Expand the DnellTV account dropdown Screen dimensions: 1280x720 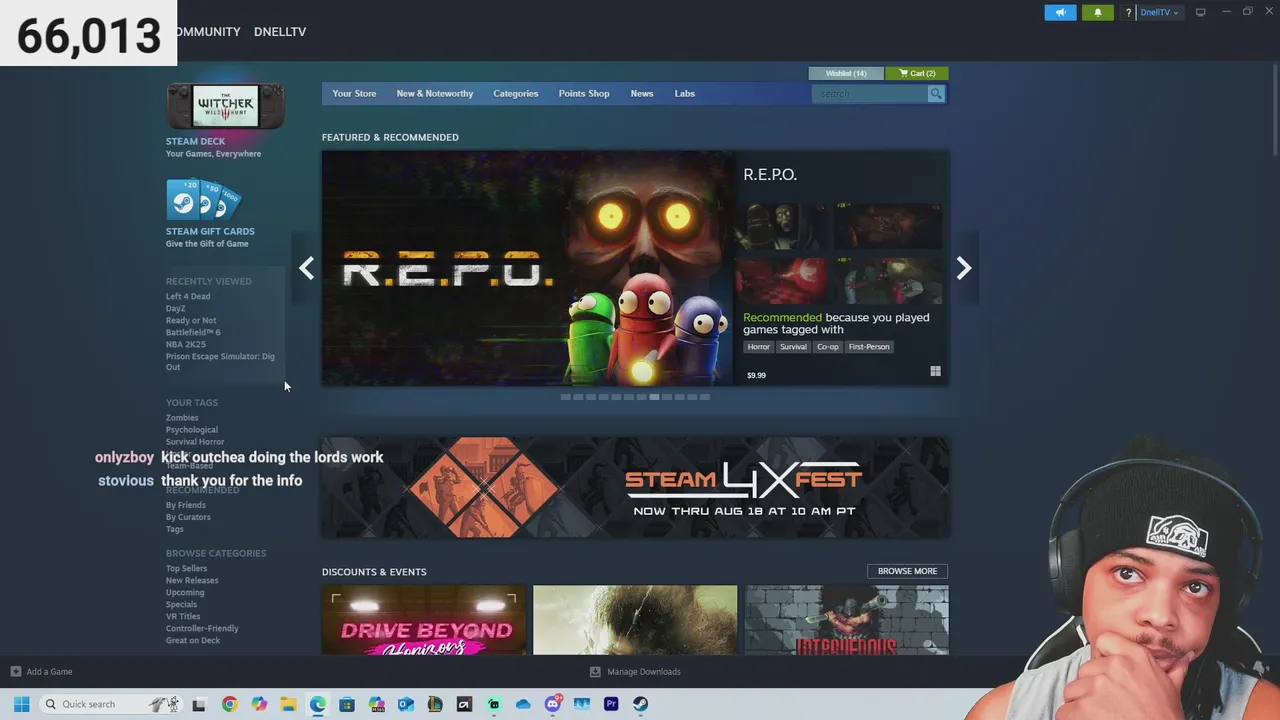[1159, 12]
